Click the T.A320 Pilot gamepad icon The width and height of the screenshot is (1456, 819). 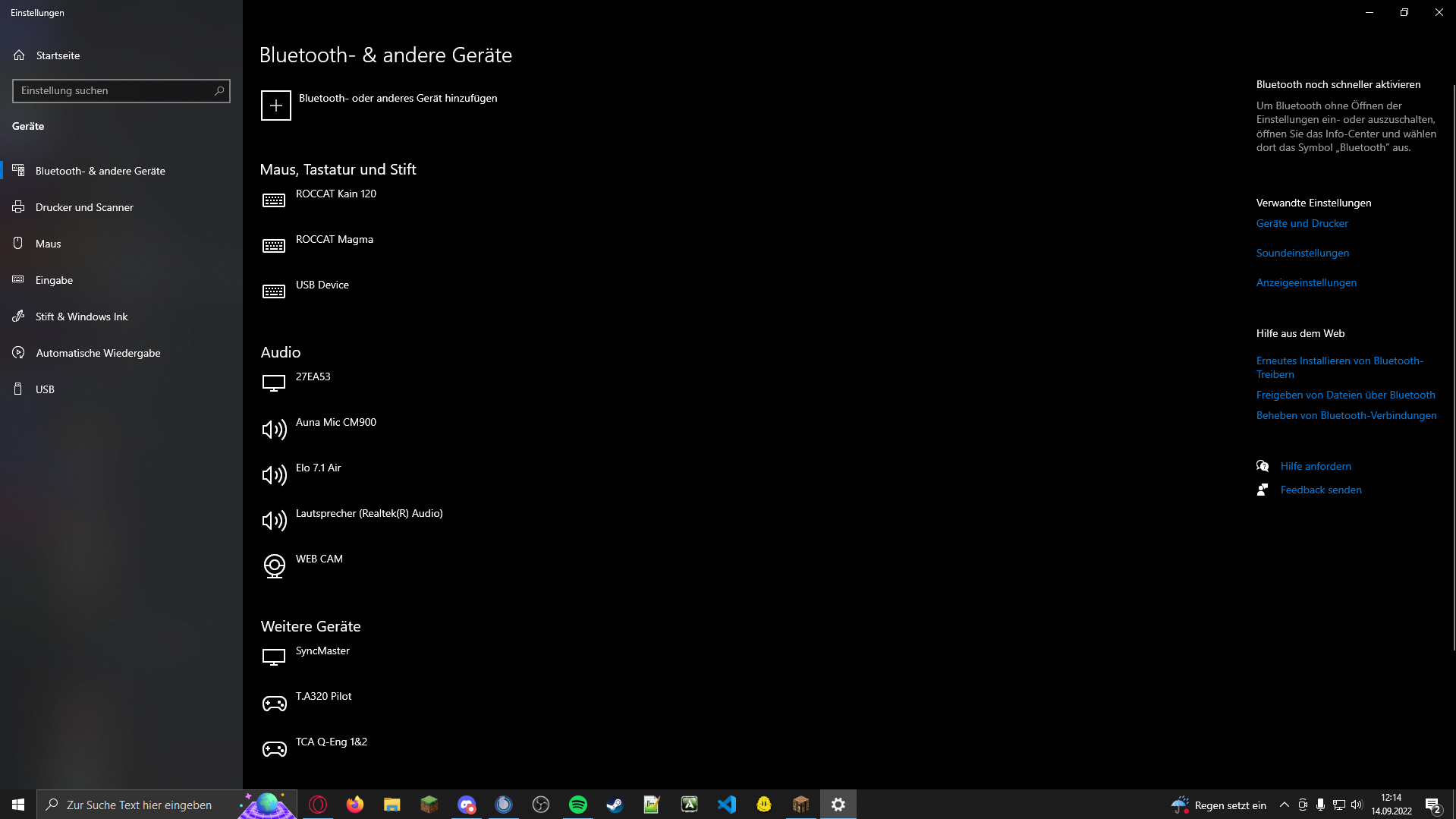click(x=274, y=704)
